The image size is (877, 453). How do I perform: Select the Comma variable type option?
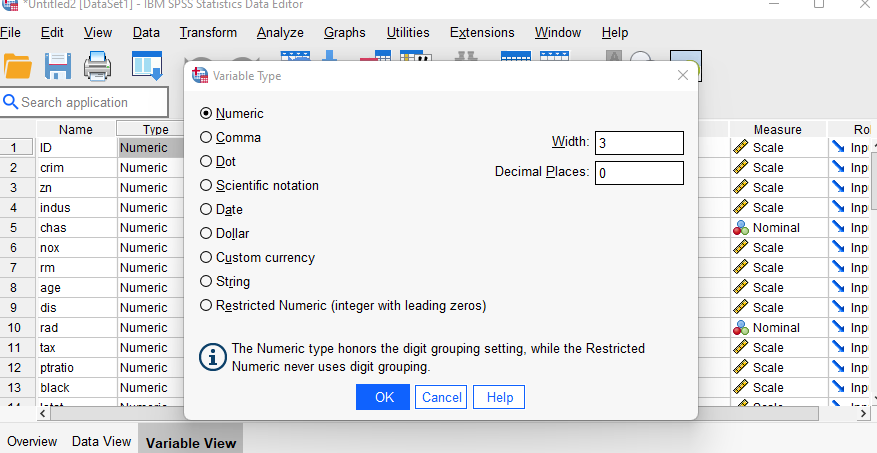coord(207,138)
